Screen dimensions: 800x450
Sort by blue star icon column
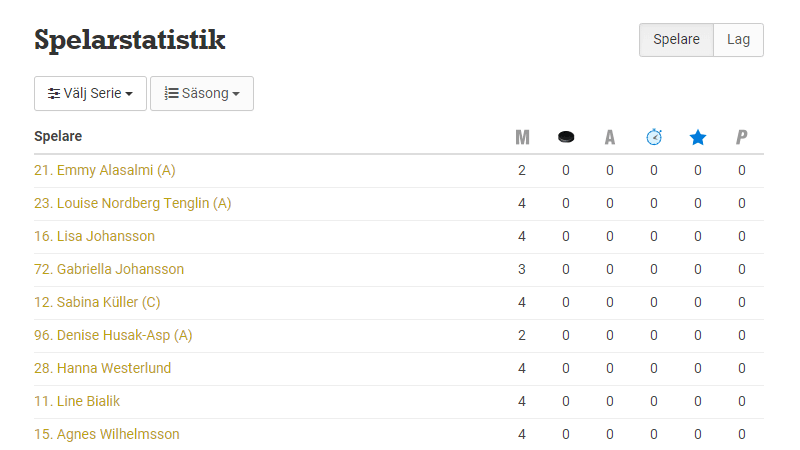[x=698, y=137]
